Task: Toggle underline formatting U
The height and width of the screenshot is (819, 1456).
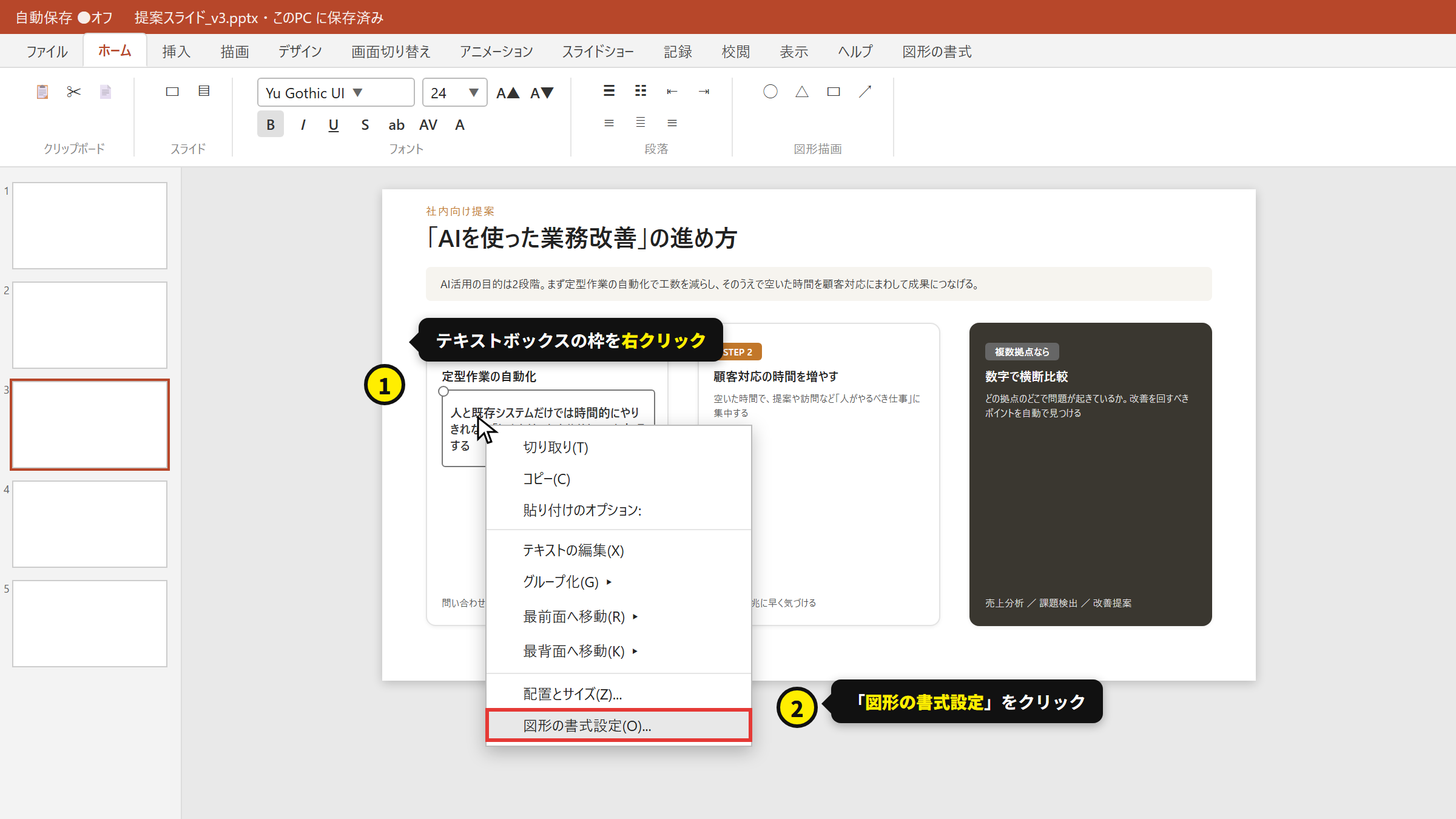Action: tap(334, 124)
